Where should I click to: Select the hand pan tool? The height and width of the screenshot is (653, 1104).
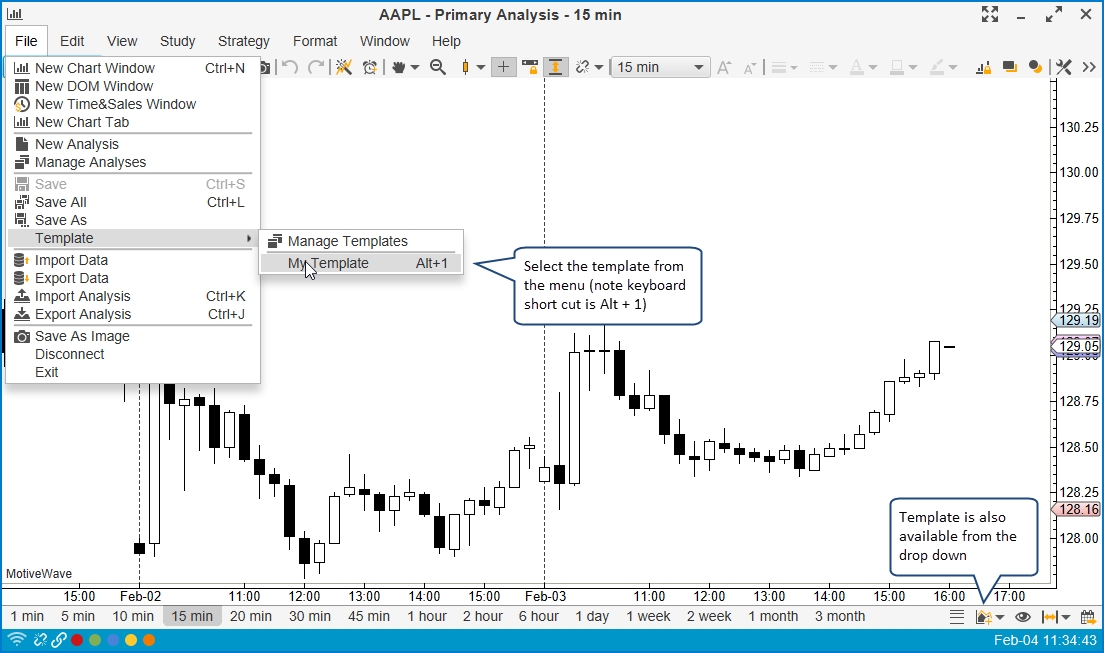[399, 67]
